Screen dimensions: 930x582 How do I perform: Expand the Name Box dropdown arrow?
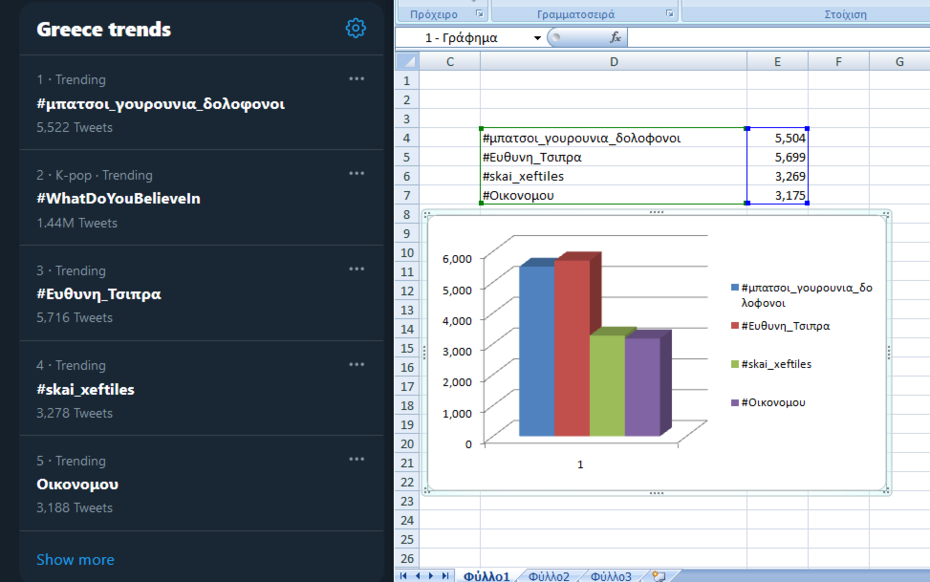tap(537, 38)
